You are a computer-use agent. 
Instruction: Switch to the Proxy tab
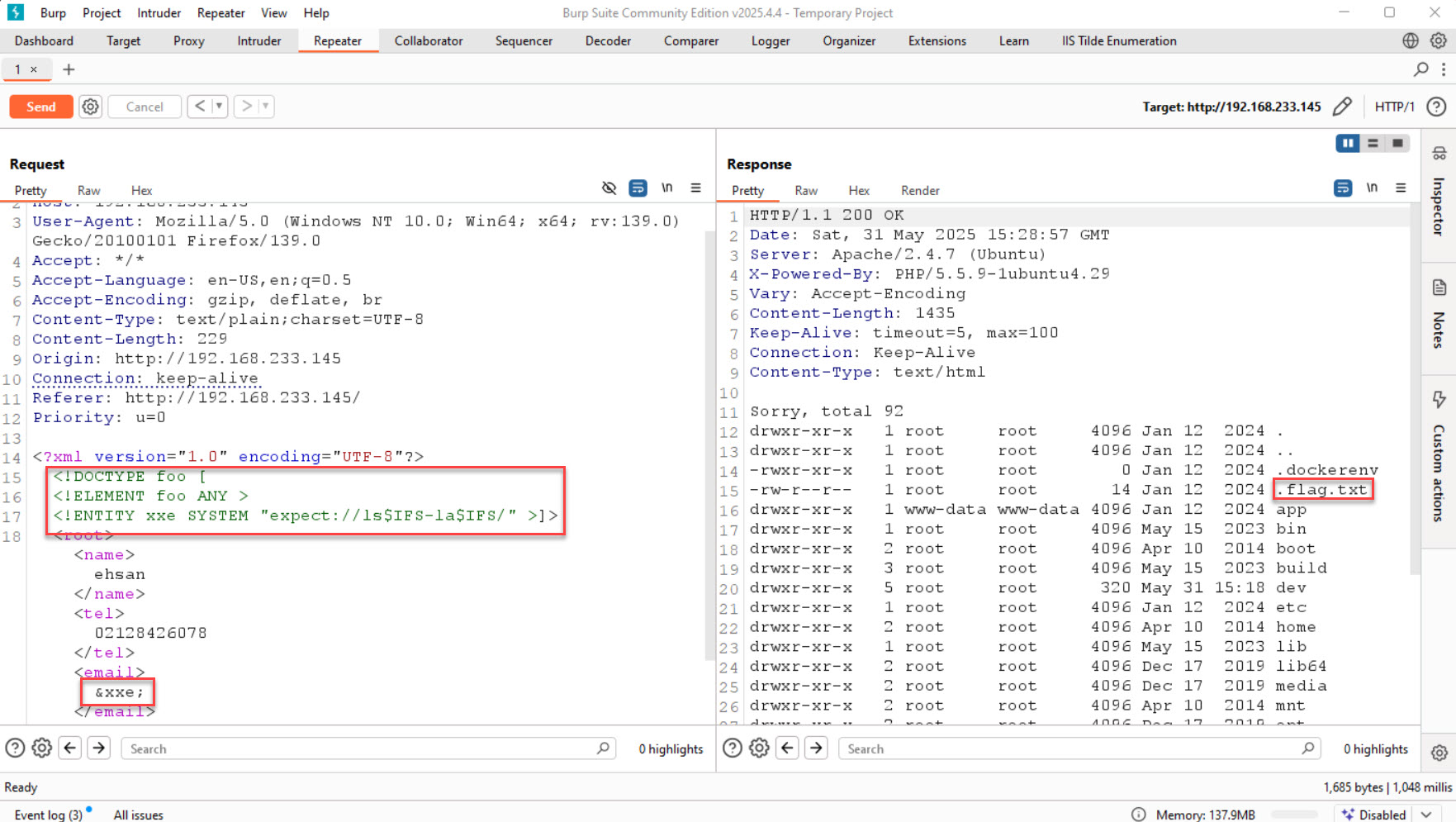pos(188,40)
